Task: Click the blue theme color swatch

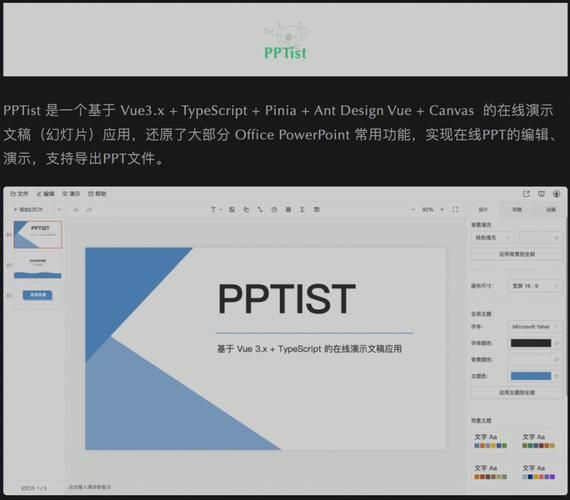Action: (531, 376)
